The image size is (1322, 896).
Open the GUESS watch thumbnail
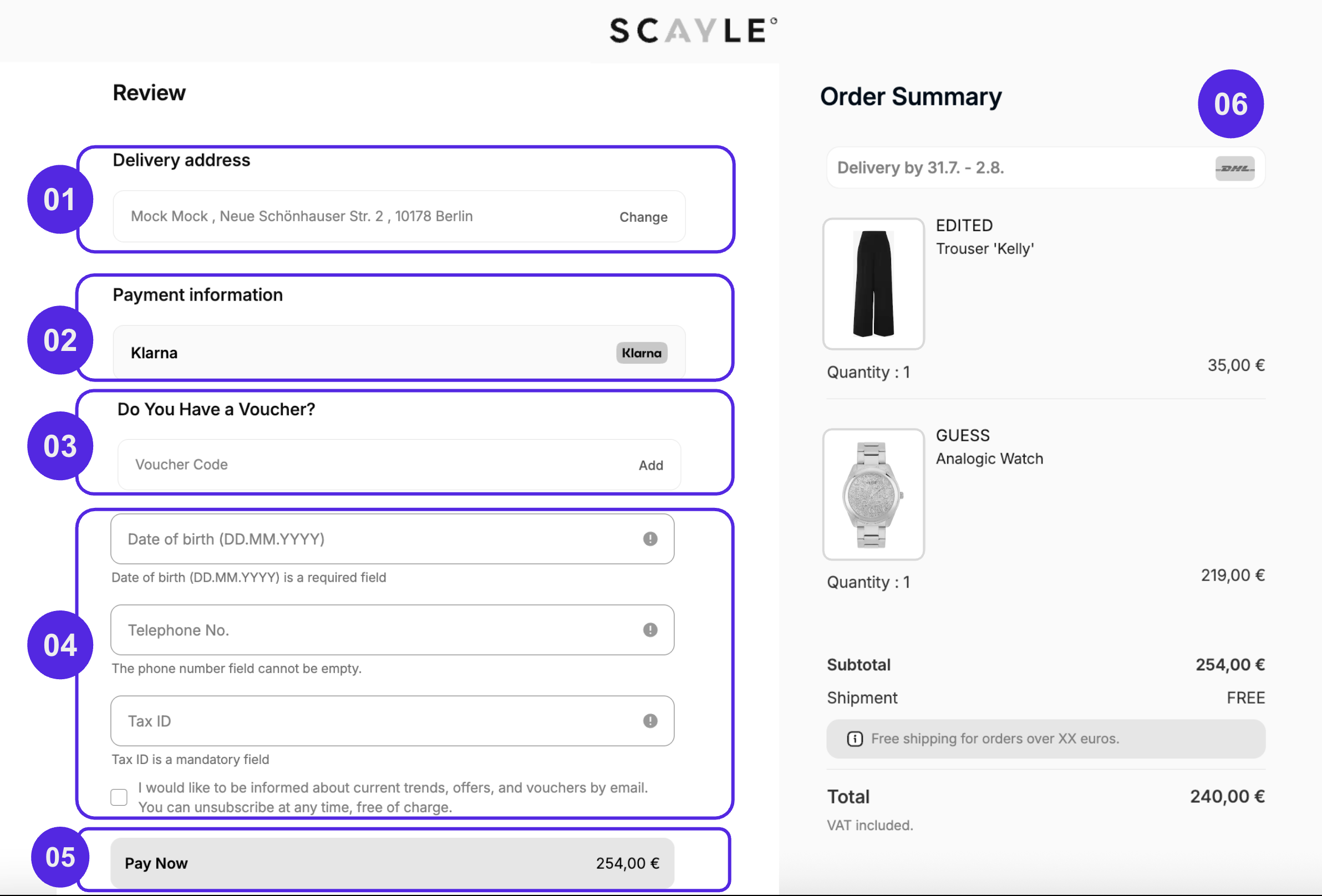click(873, 494)
